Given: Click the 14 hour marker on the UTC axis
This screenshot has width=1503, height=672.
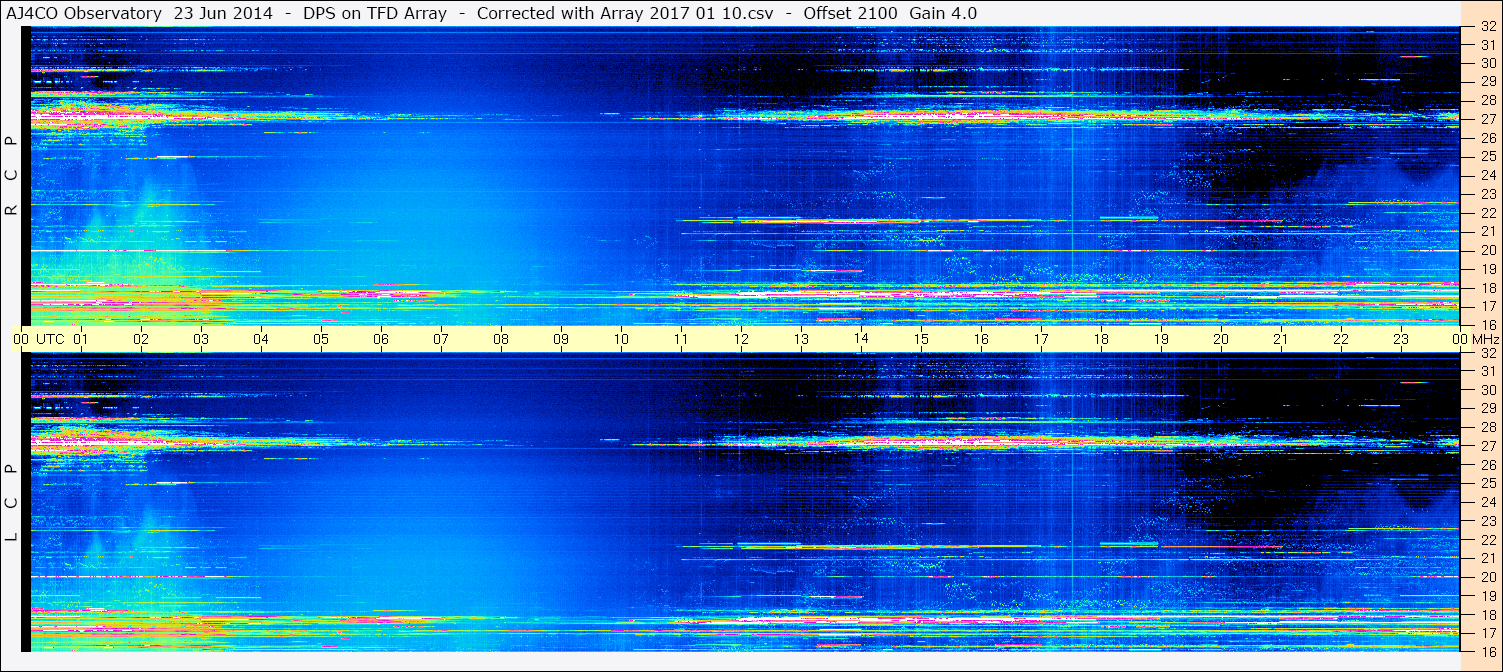Looking at the screenshot, I should point(861,339).
